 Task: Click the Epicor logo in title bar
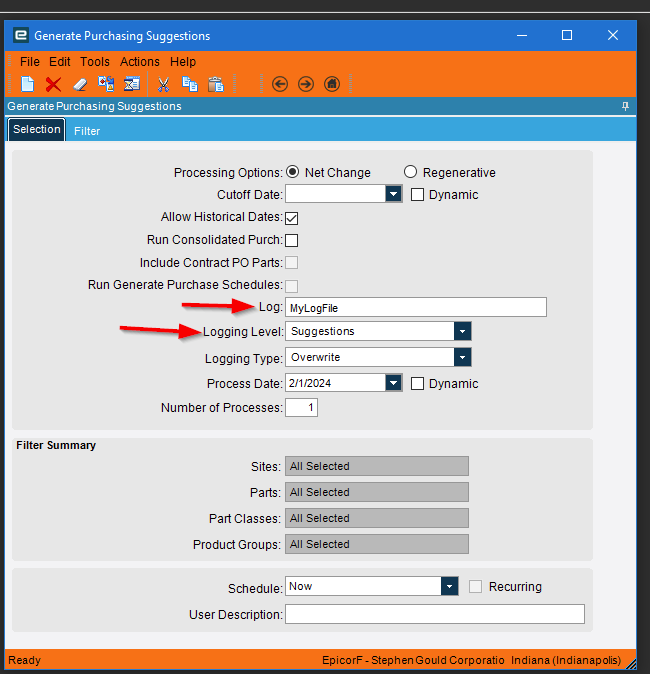coord(21,35)
